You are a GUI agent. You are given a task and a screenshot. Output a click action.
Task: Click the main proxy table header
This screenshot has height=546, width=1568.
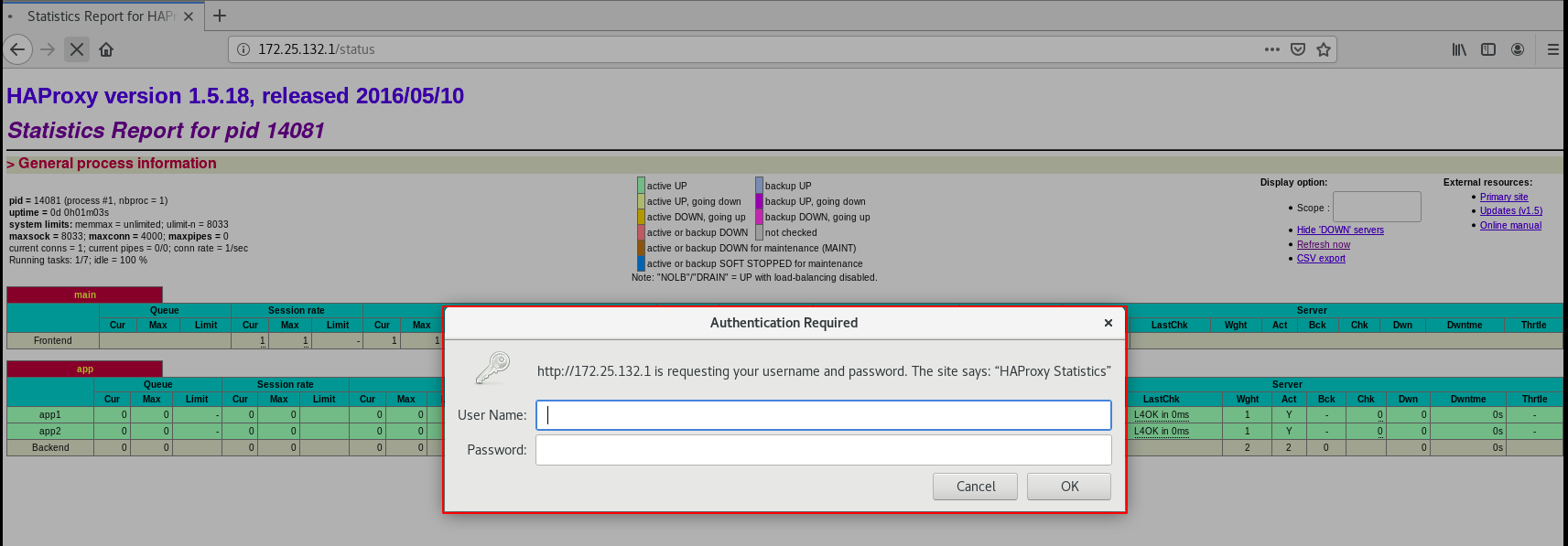[85, 294]
